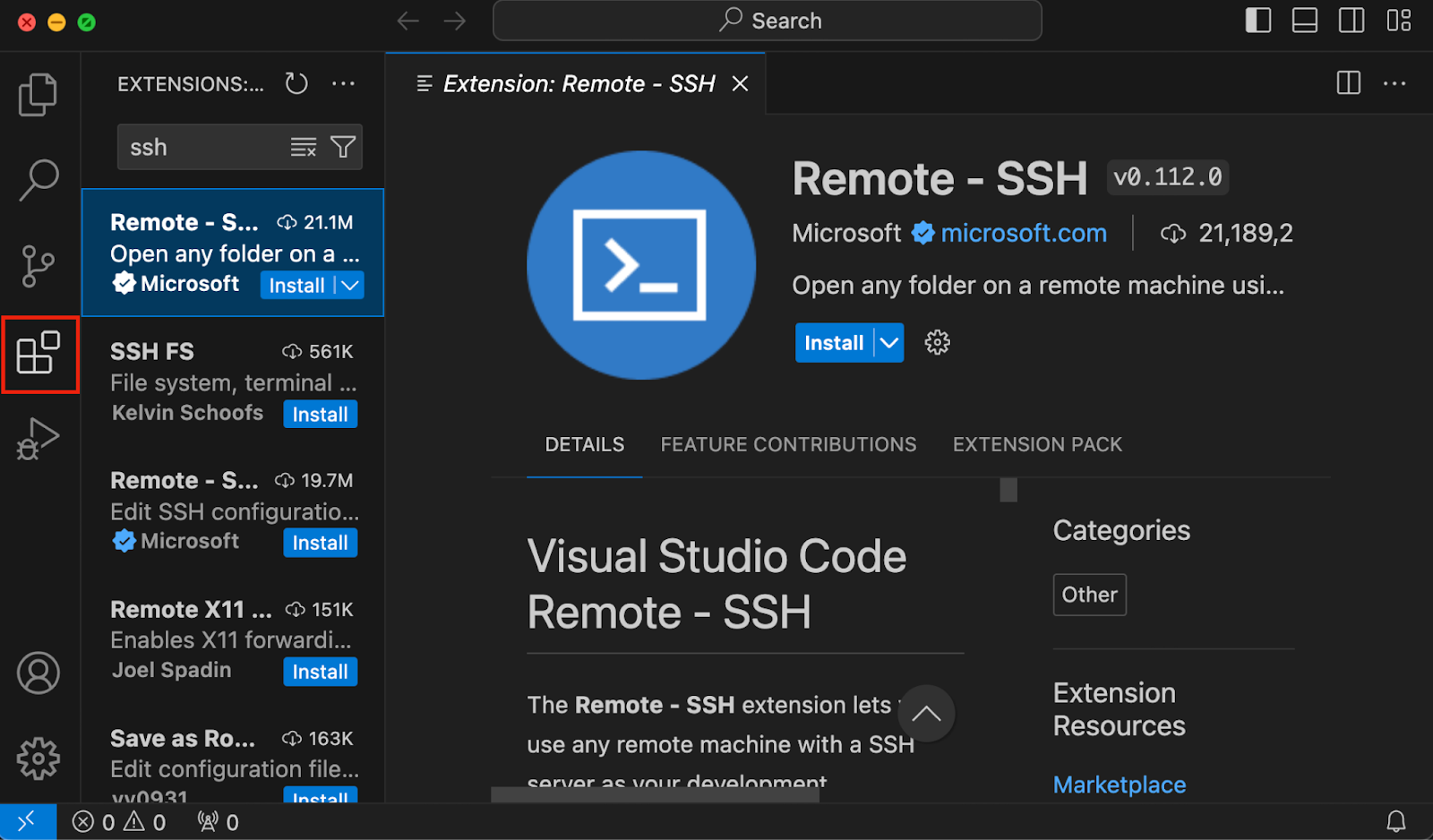The height and width of the screenshot is (840, 1433).
Task: Click the Other category tag
Action: point(1089,595)
